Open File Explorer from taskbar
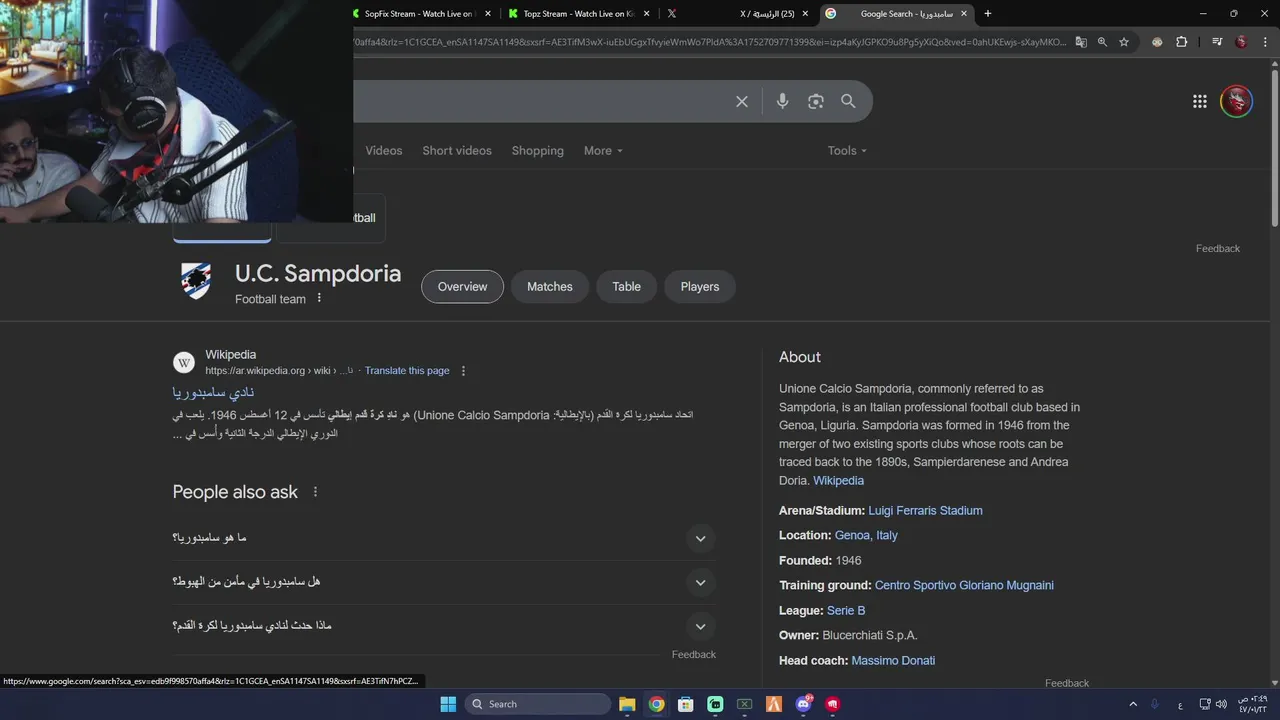 pyautogui.click(x=627, y=704)
